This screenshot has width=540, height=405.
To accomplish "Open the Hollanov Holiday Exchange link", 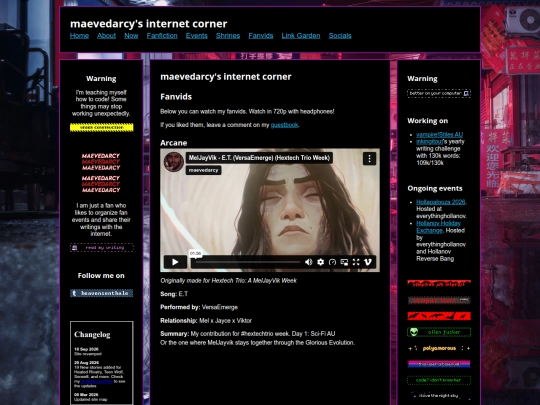I will tap(438, 227).
